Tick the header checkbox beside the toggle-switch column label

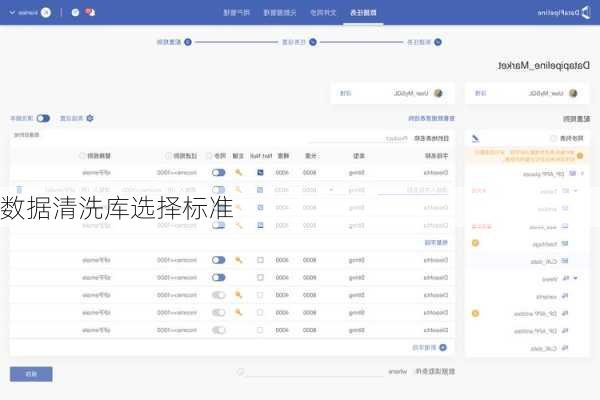[209, 156]
